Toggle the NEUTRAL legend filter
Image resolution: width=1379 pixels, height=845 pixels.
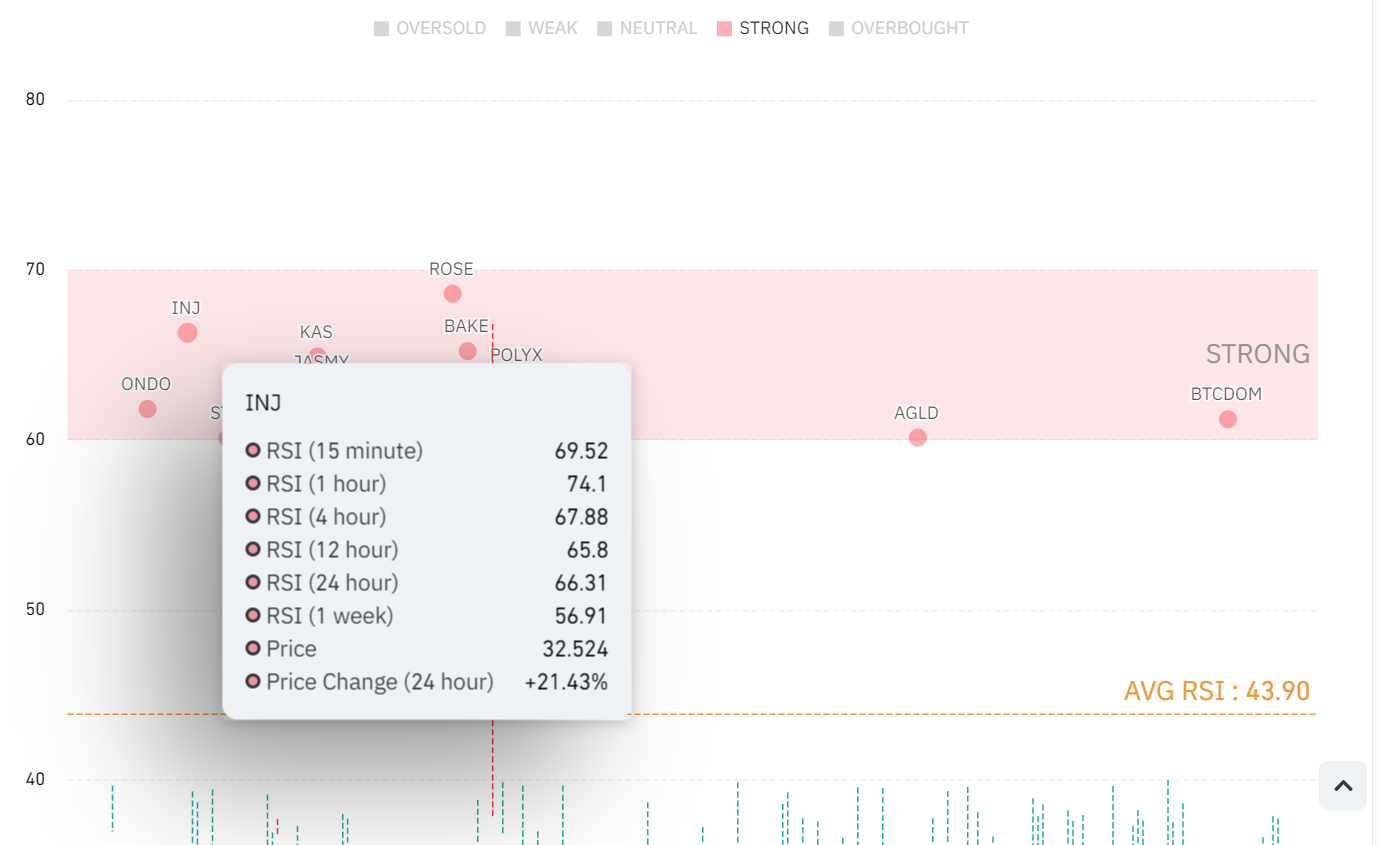pos(647,28)
